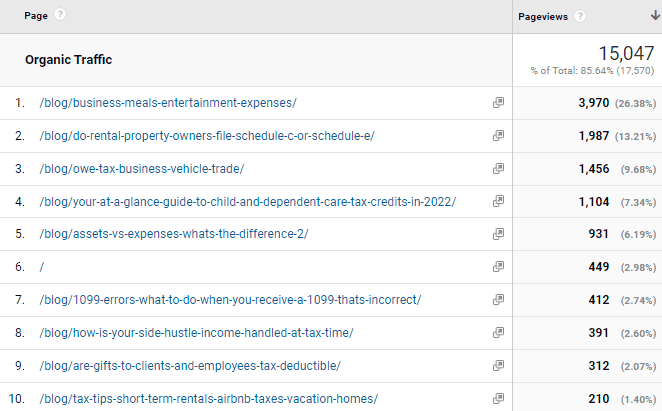Click popup icon for side-hustle-income row
Image resolution: width=662 pixels, height=411 pixels.
(x=498, y=333)
